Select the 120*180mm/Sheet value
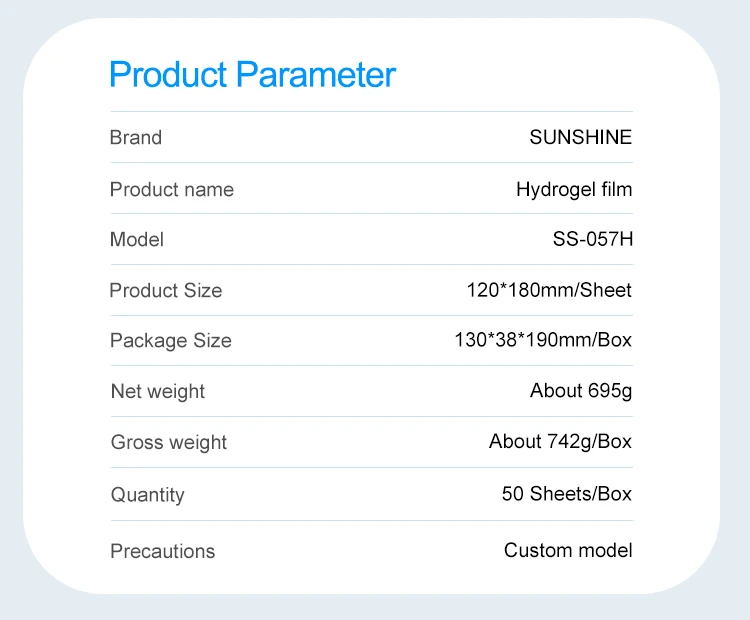 tap(549, 291)
